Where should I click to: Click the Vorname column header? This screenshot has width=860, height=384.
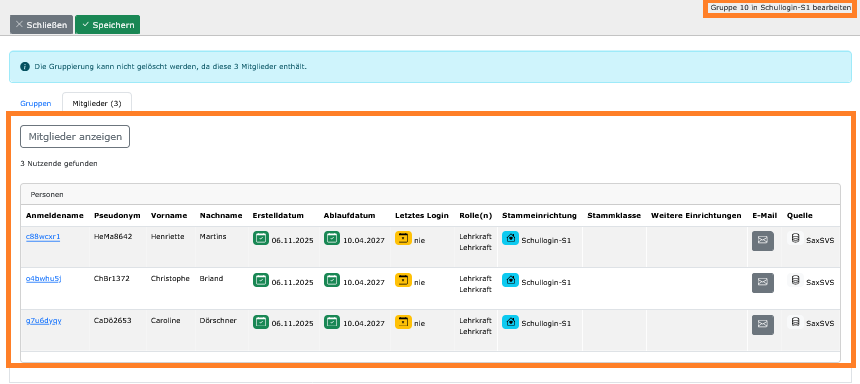click(x=169, y=216)
